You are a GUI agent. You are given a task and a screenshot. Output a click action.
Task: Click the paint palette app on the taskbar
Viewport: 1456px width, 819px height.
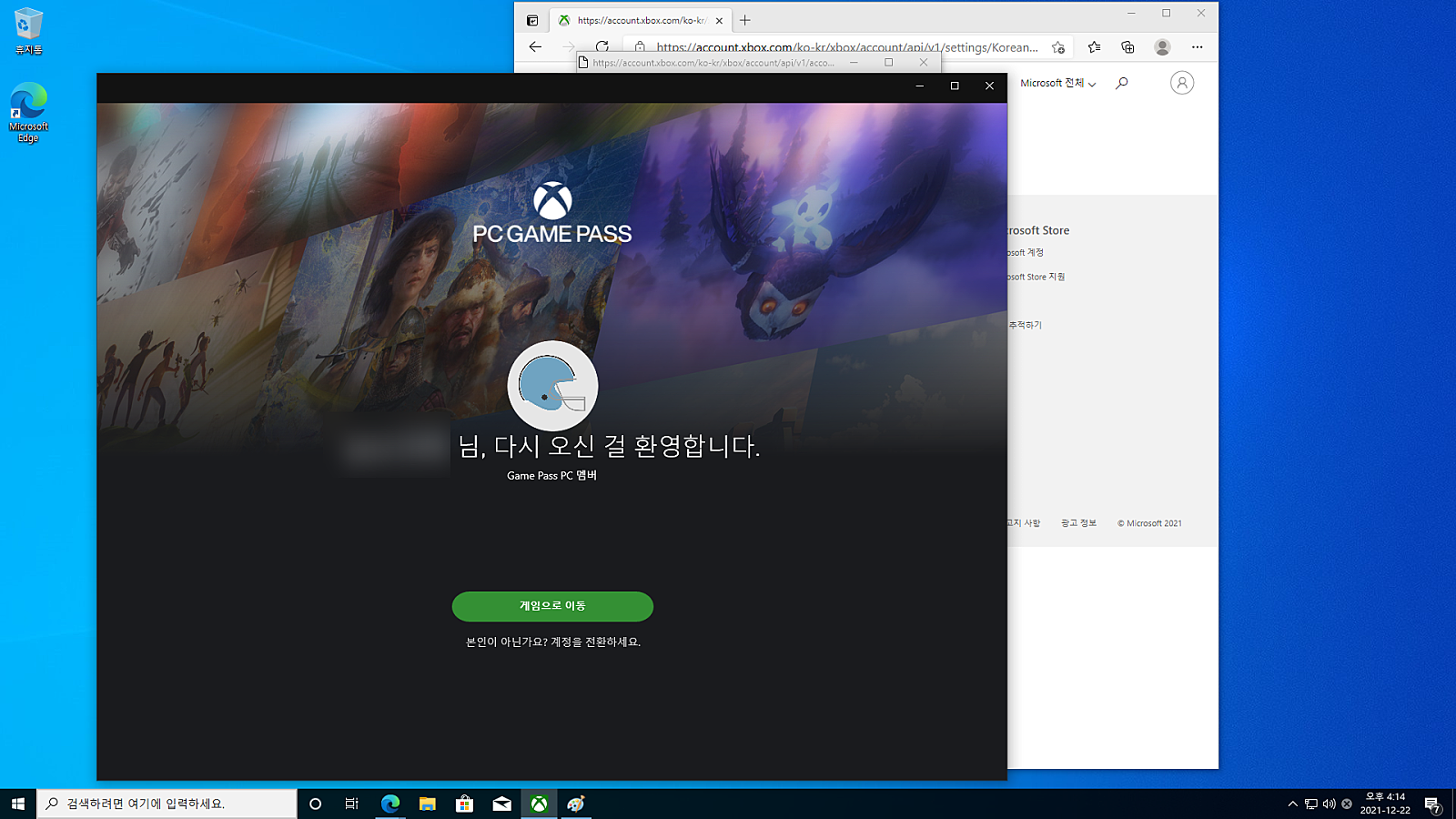pos(576,804)
